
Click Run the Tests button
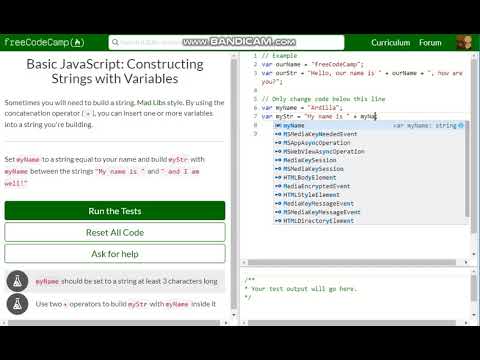(x=115, y=211)
